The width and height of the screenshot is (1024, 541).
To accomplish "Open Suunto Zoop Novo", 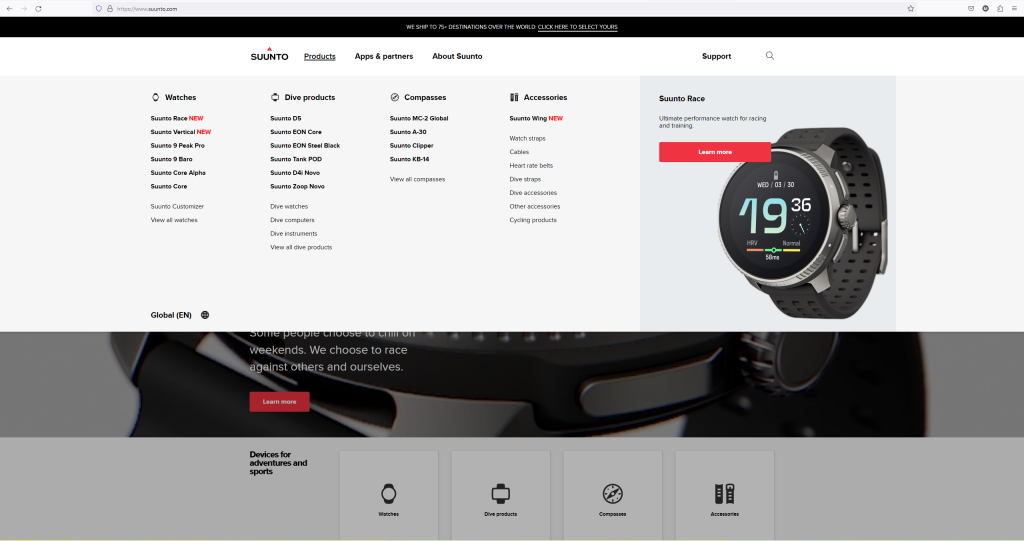I will pos(297,187).
